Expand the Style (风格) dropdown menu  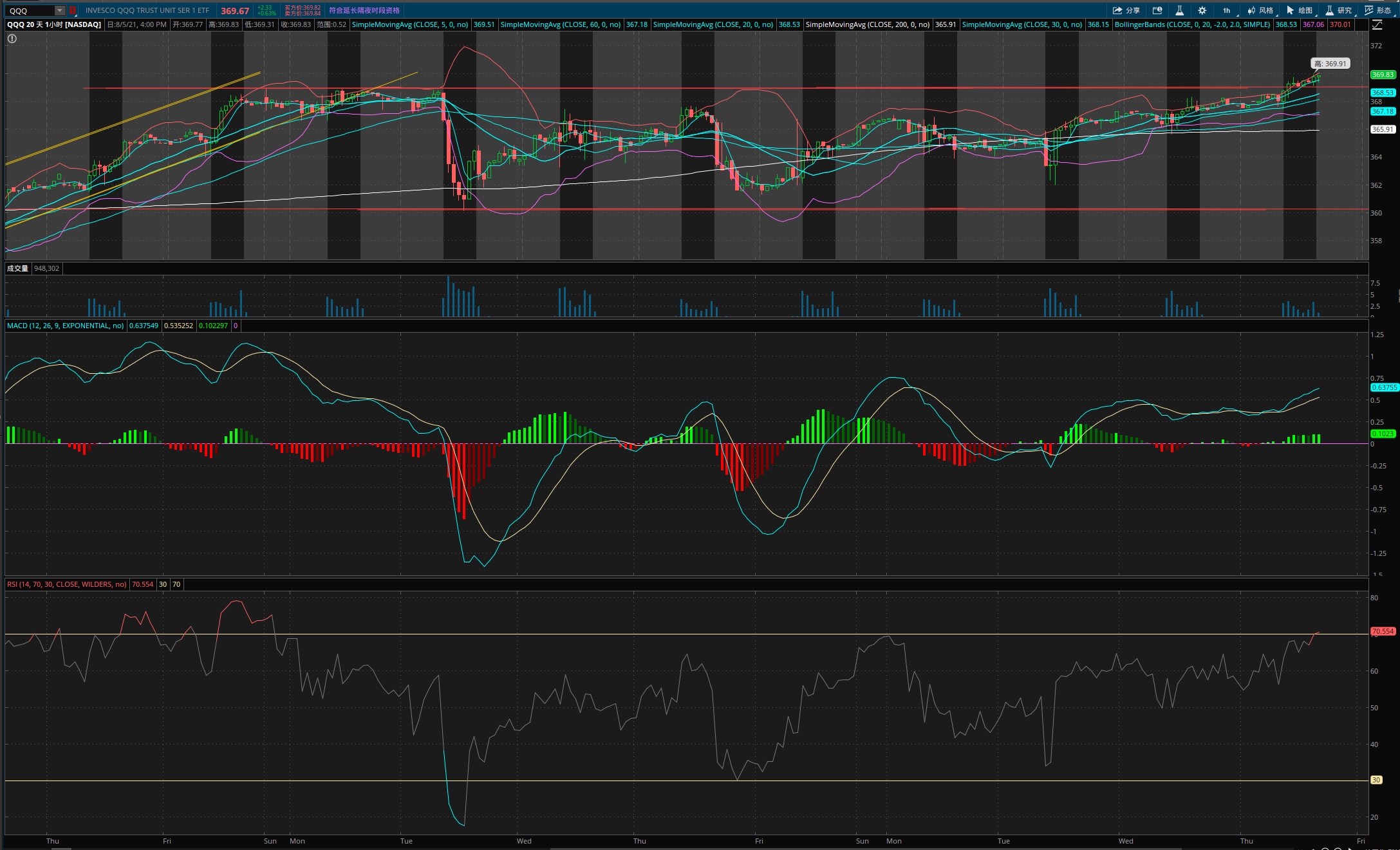point(1260,10)
